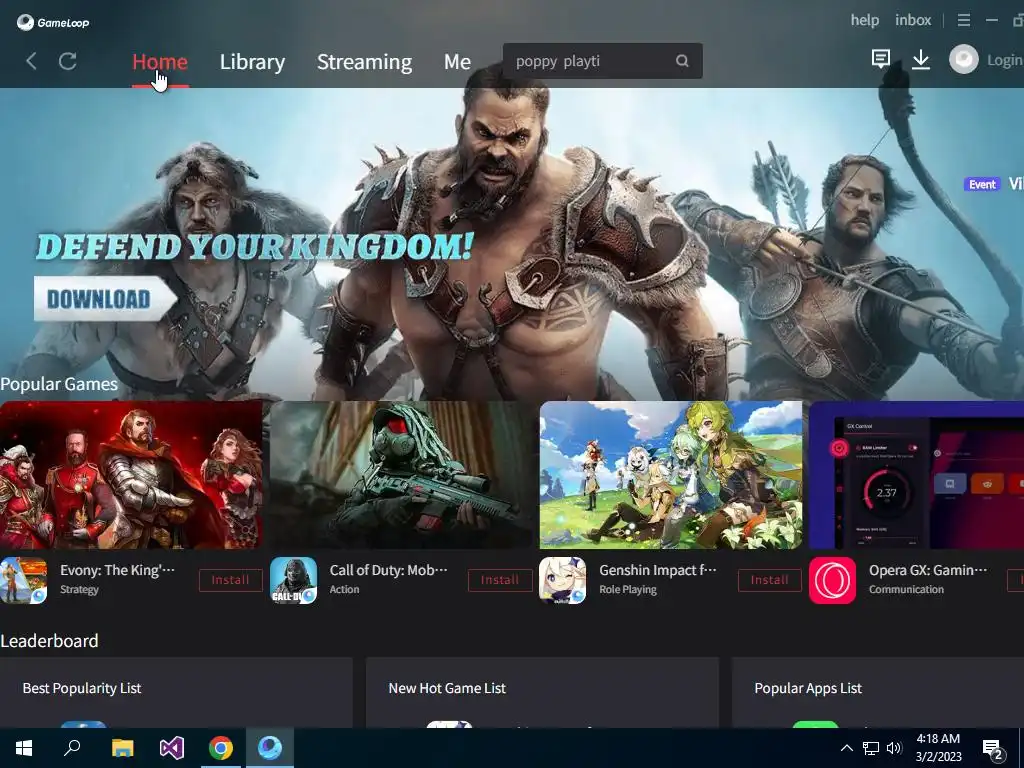1024x768 pixels.
Task: Click the help link
Action: coord(865,20)
